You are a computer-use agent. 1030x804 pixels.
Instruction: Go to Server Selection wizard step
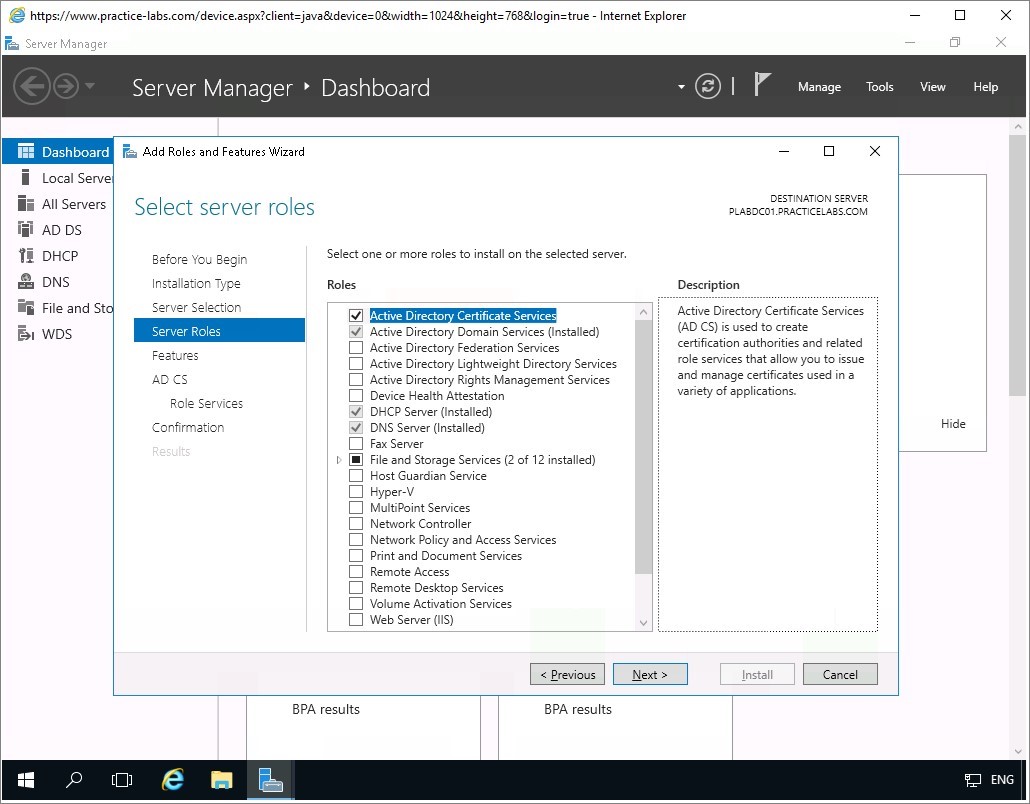(196, 307)
